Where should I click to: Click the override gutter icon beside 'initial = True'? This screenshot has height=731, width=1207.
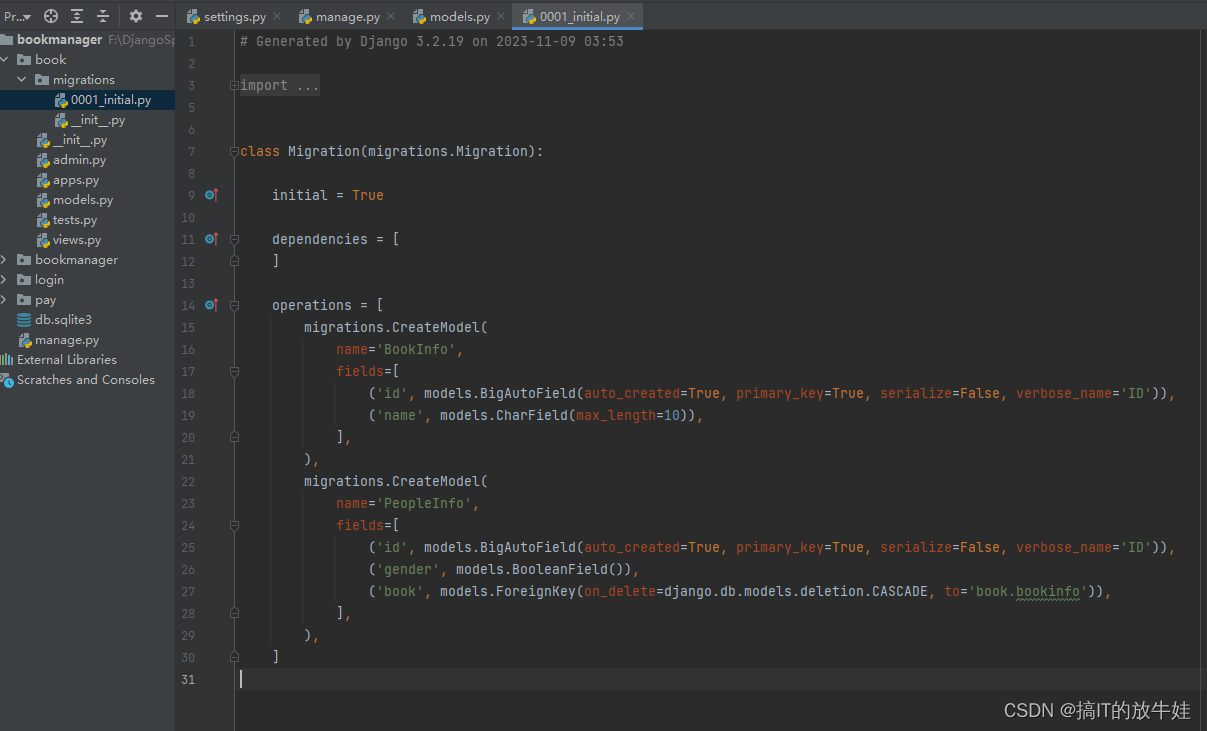click(x=211, y=195)
